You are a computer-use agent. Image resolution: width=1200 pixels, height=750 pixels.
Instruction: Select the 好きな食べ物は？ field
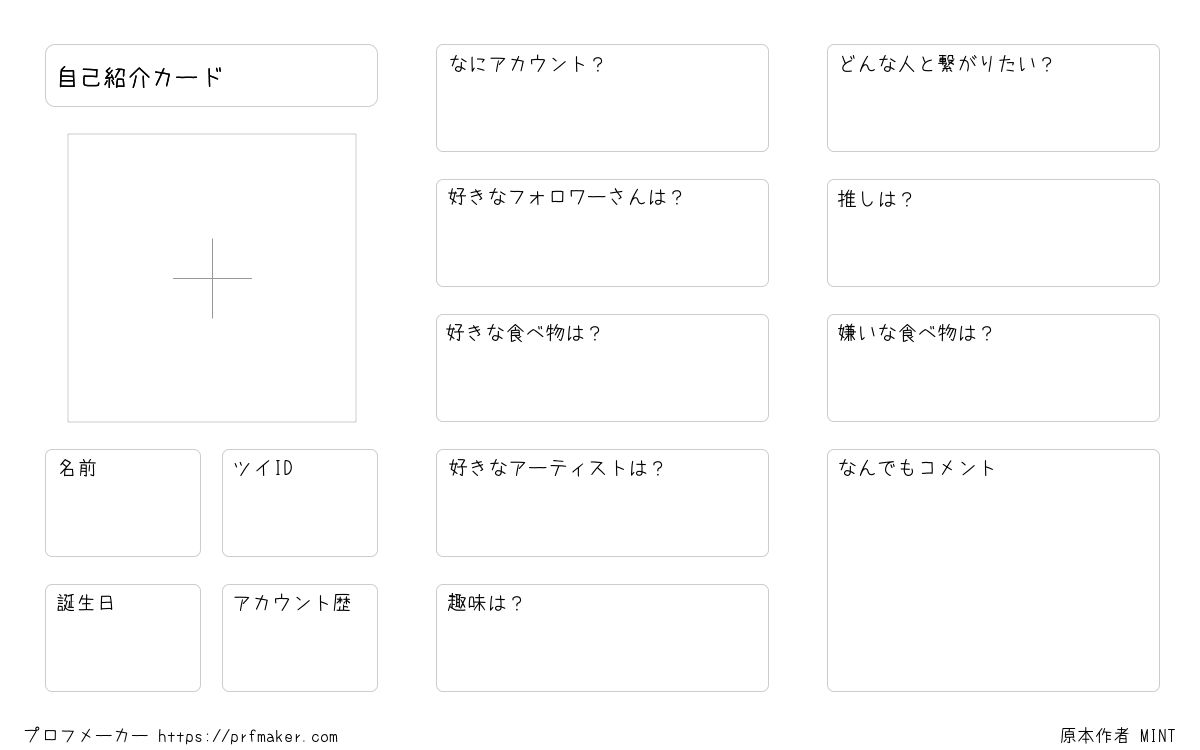(602, 368)
